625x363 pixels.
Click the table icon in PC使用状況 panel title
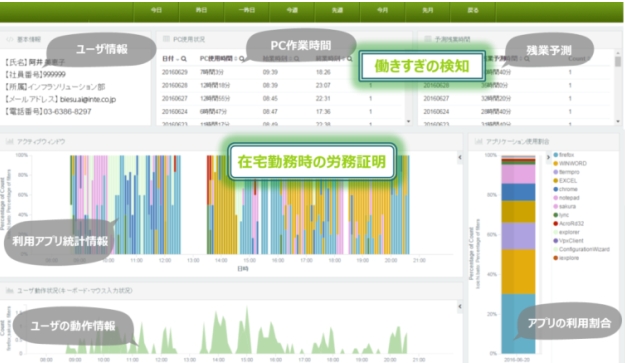click(x=166, y=39)
